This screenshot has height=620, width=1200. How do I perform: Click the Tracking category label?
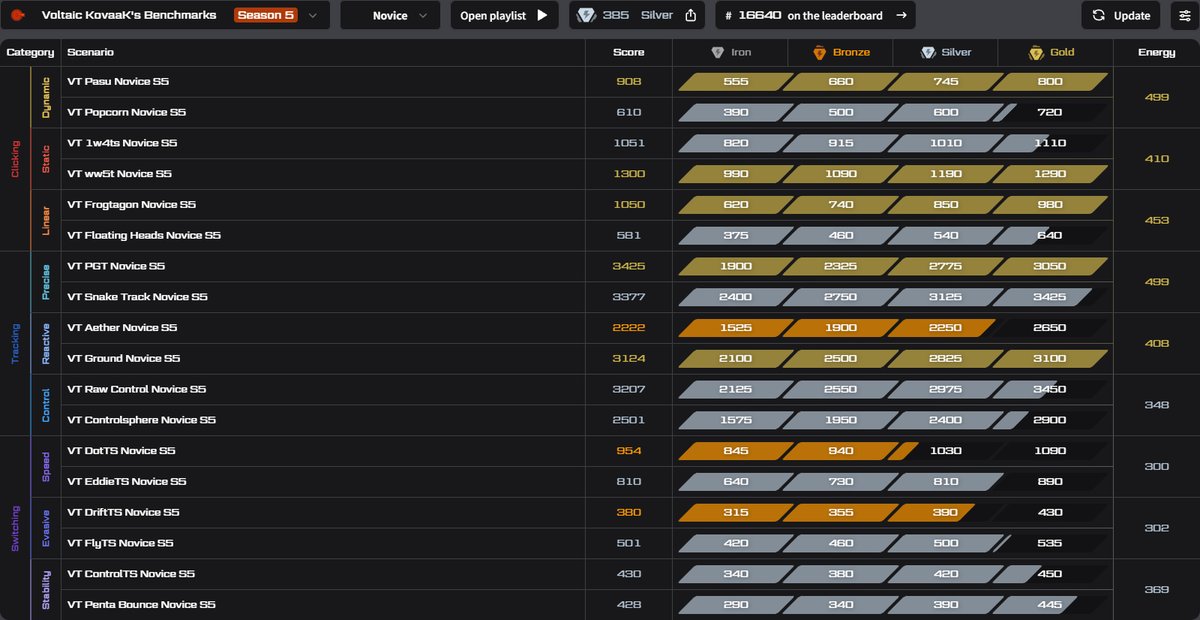15,343
